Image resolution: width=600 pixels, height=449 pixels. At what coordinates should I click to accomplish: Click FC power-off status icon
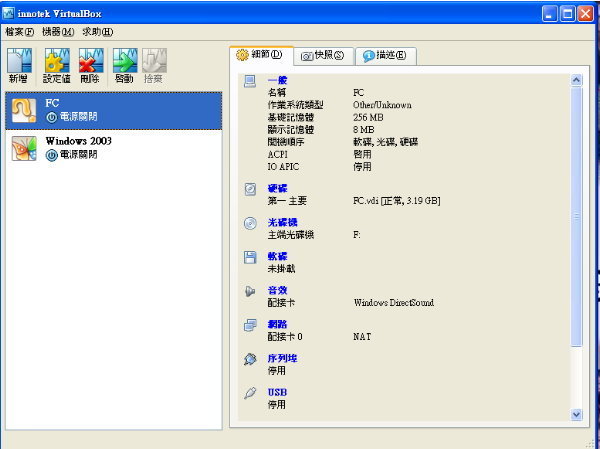click(51, 117)
